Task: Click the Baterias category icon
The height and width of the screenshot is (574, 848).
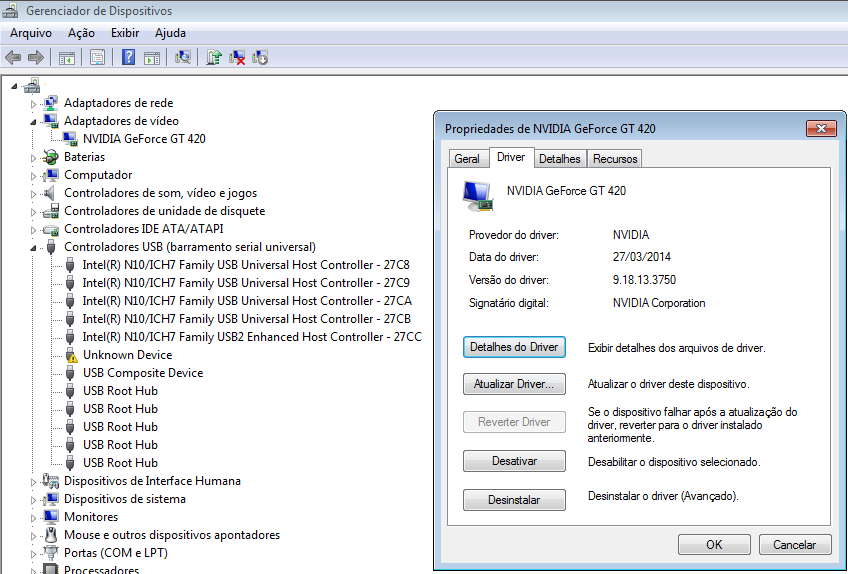Action: click(x=51, y=157)
